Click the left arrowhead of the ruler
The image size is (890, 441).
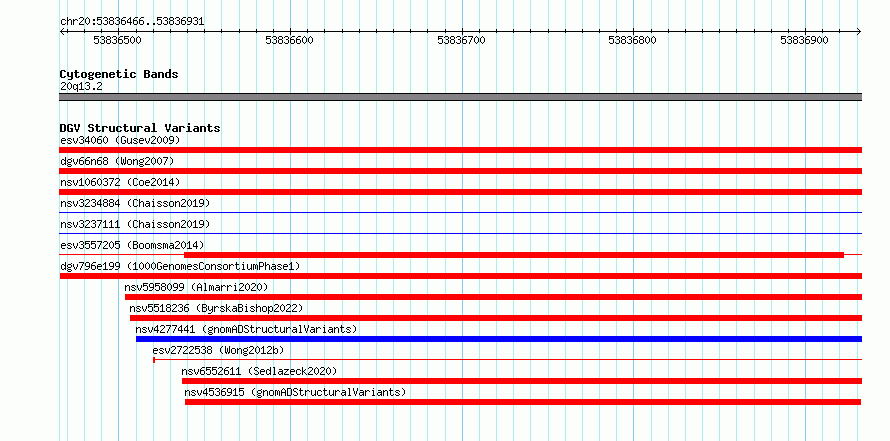click(x=62, y=31)
